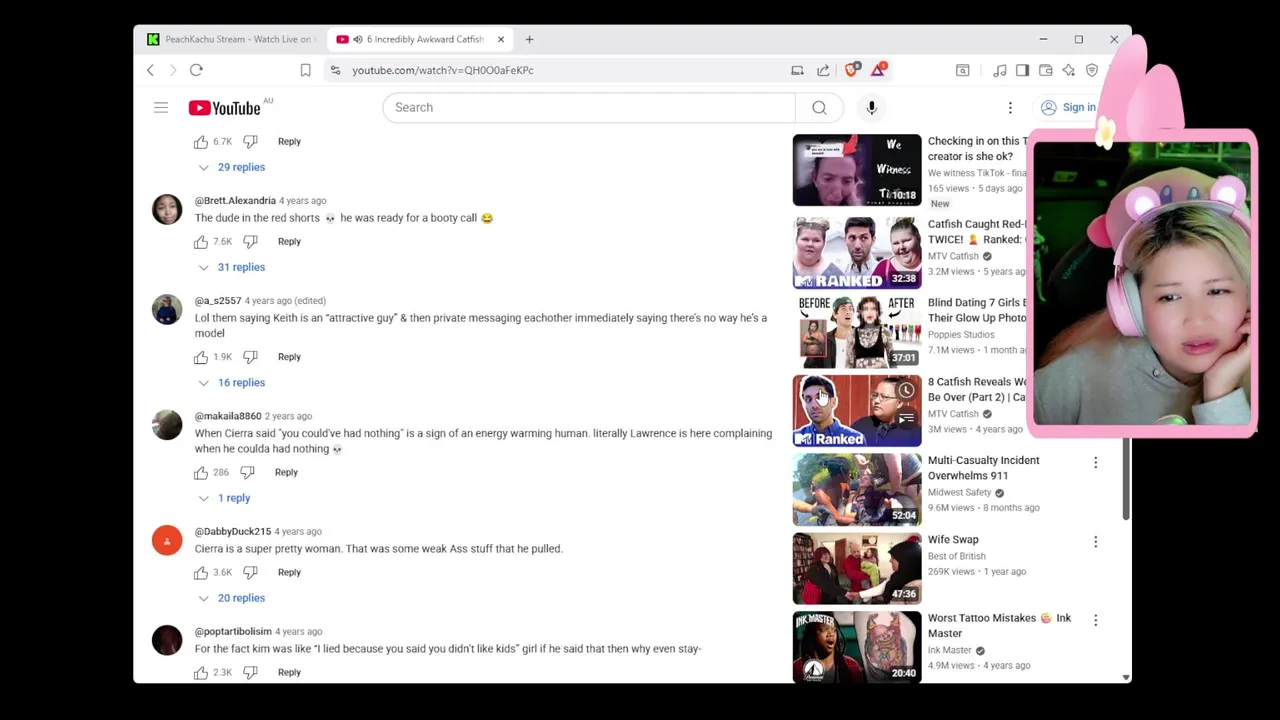Open the Brave Wallet icon
This screenshot has height=720, width=1280.
point(1045,70)
